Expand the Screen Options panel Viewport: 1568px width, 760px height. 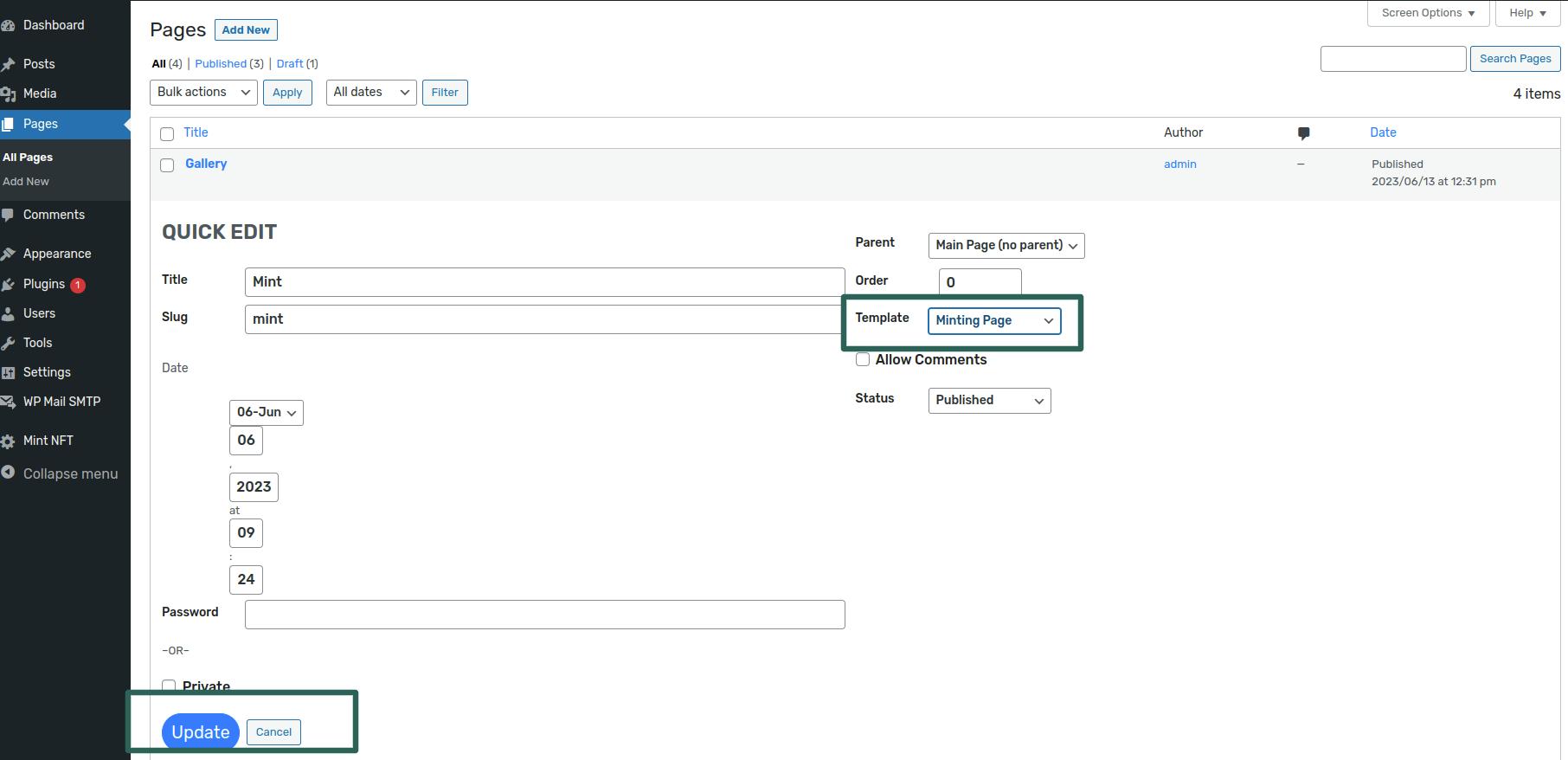(x=1428, y=13)
